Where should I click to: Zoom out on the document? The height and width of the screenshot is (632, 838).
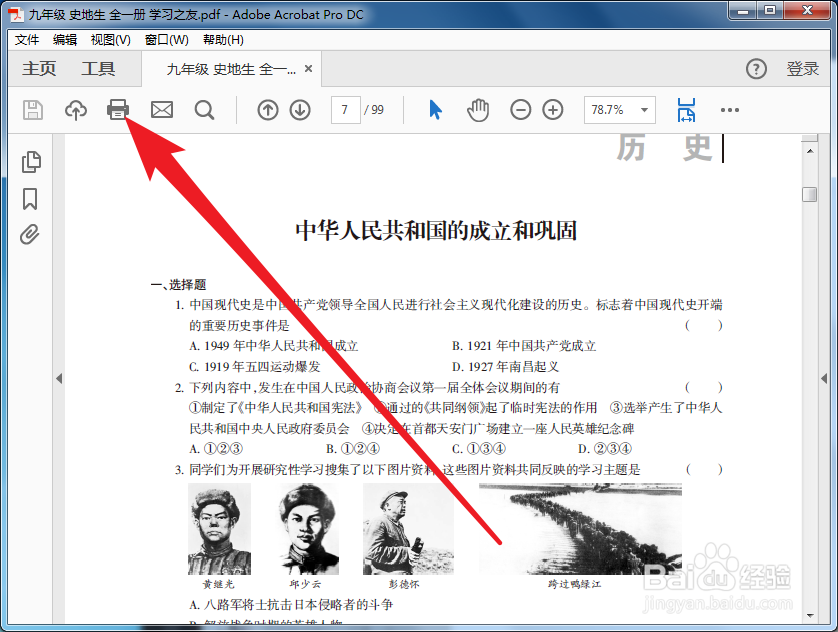click(x=520, y=110)
